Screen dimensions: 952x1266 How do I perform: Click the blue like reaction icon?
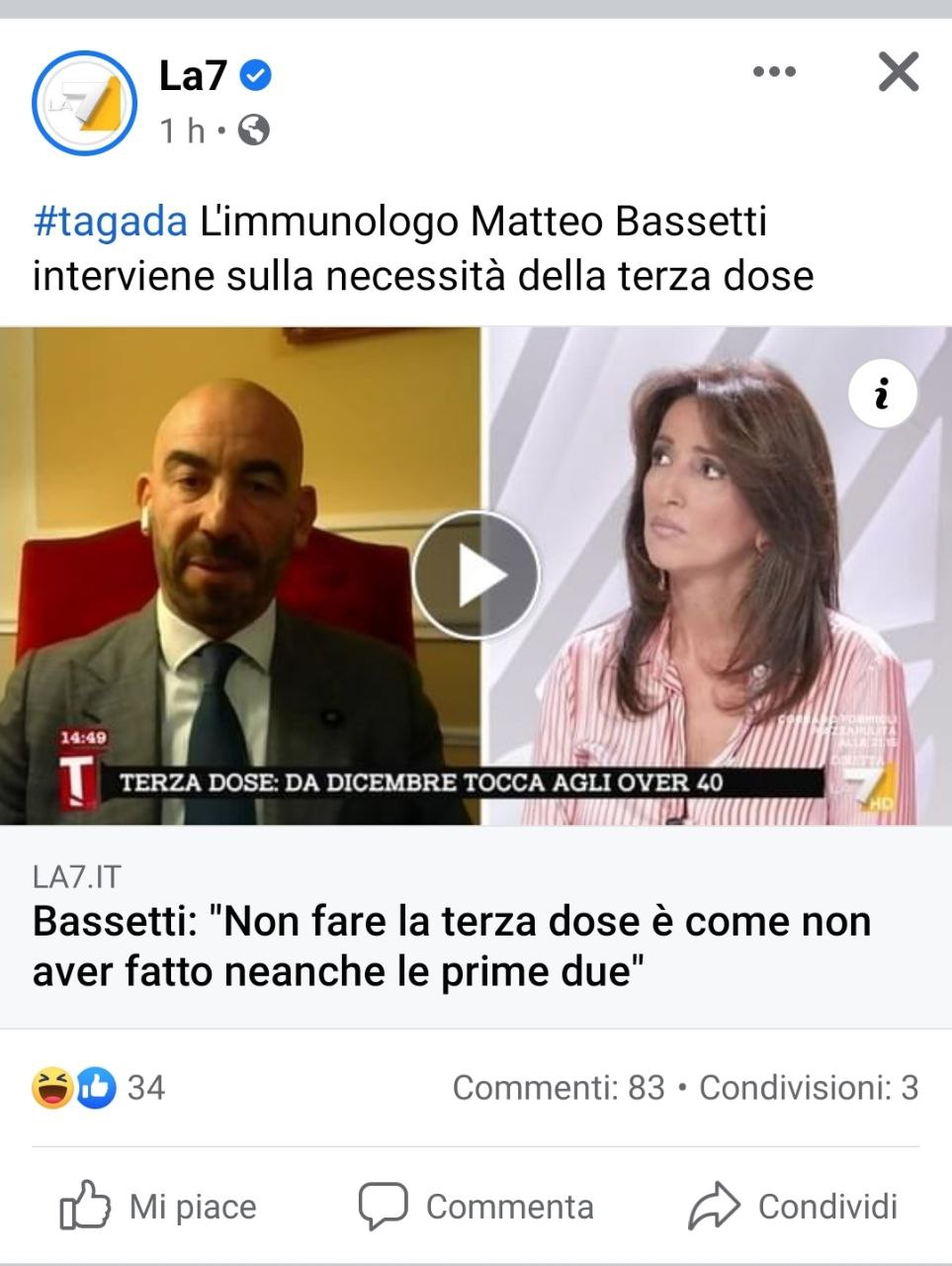[x=96, y=1088]
